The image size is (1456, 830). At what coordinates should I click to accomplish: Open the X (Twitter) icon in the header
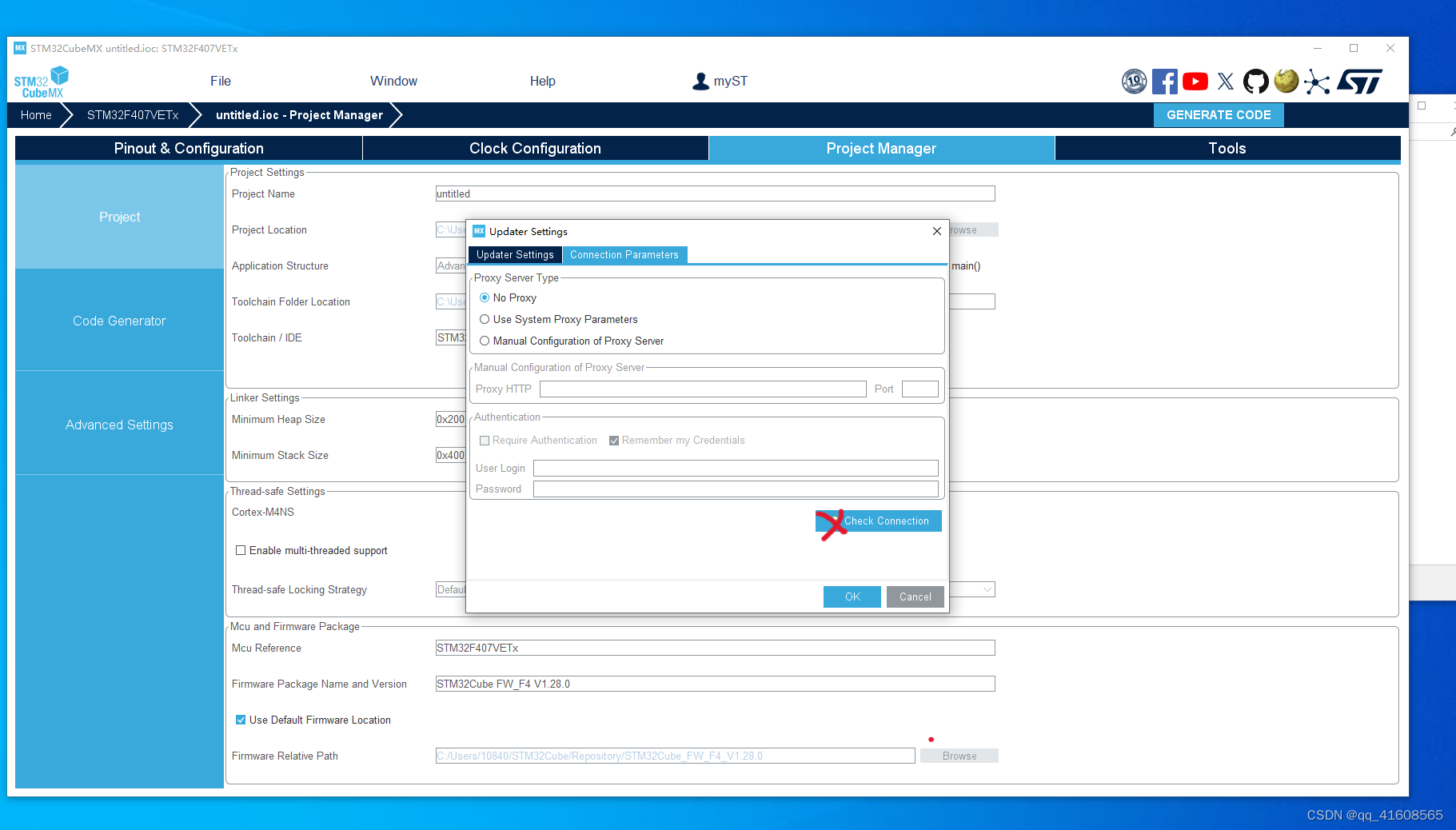point(1226,82)
